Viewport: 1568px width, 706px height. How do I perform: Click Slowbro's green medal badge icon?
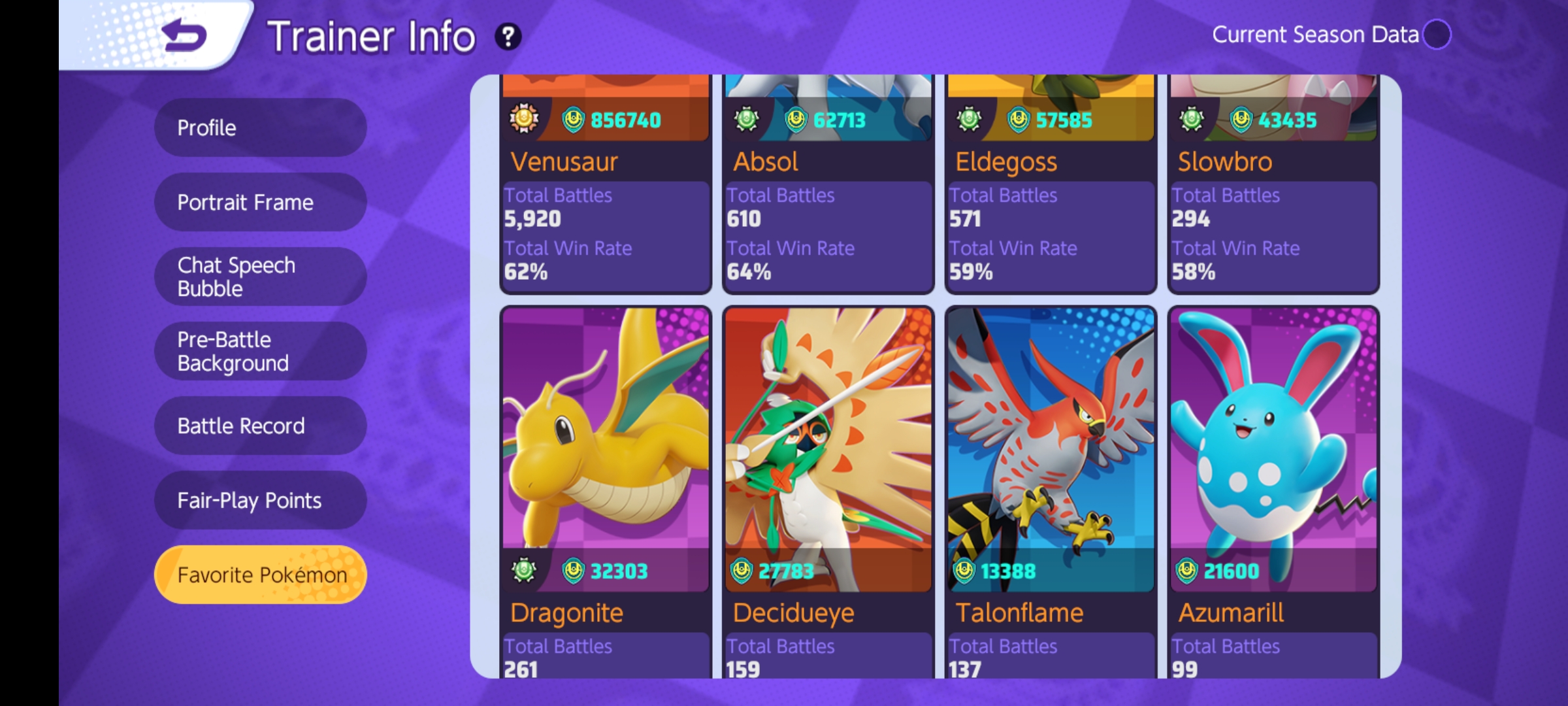[x=1192, y=120]
